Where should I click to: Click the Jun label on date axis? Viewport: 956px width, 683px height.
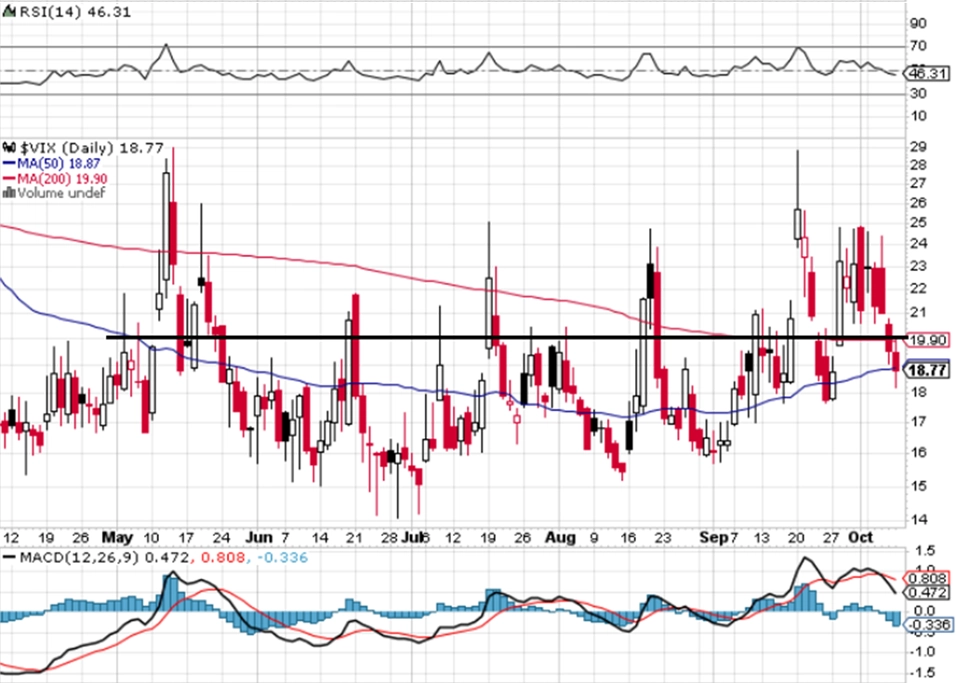(259, 537)
